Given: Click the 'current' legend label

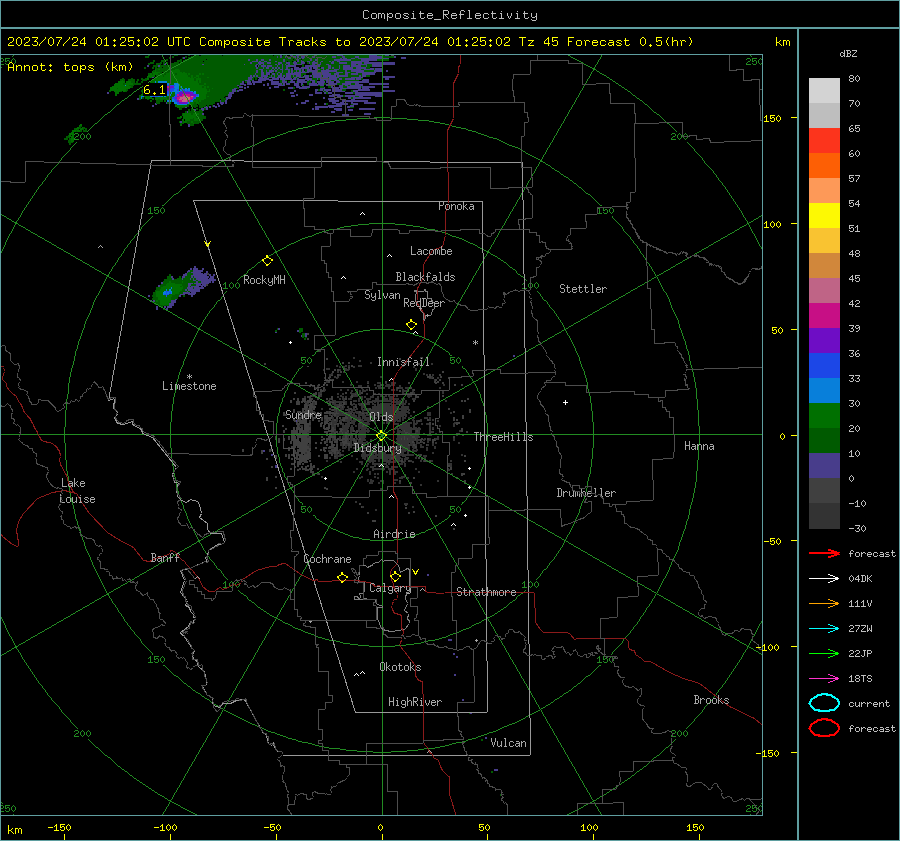Looking at the screenshot, I should pyautogui.click(x=869, y=703).
